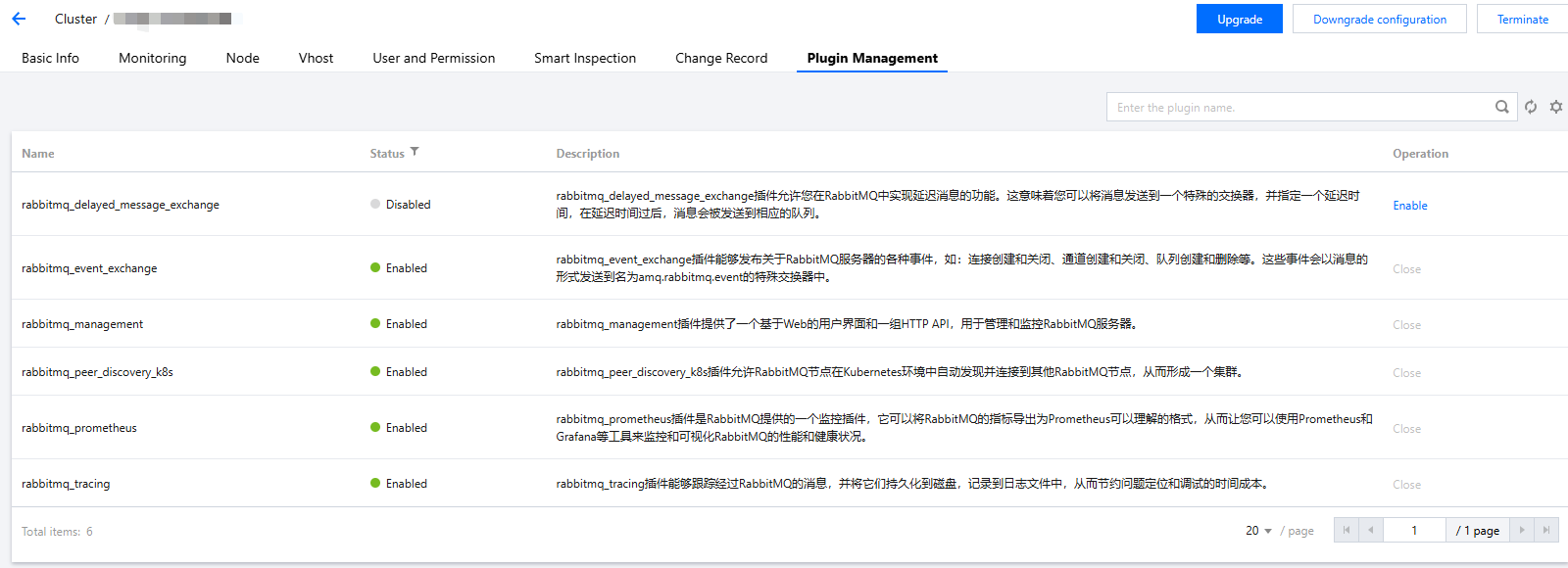Screen dimensions: 1568x568
Task: Click Enabled status for rabbitmq_event_exchange
Action: pyautogui.click(x=399, y=268)
